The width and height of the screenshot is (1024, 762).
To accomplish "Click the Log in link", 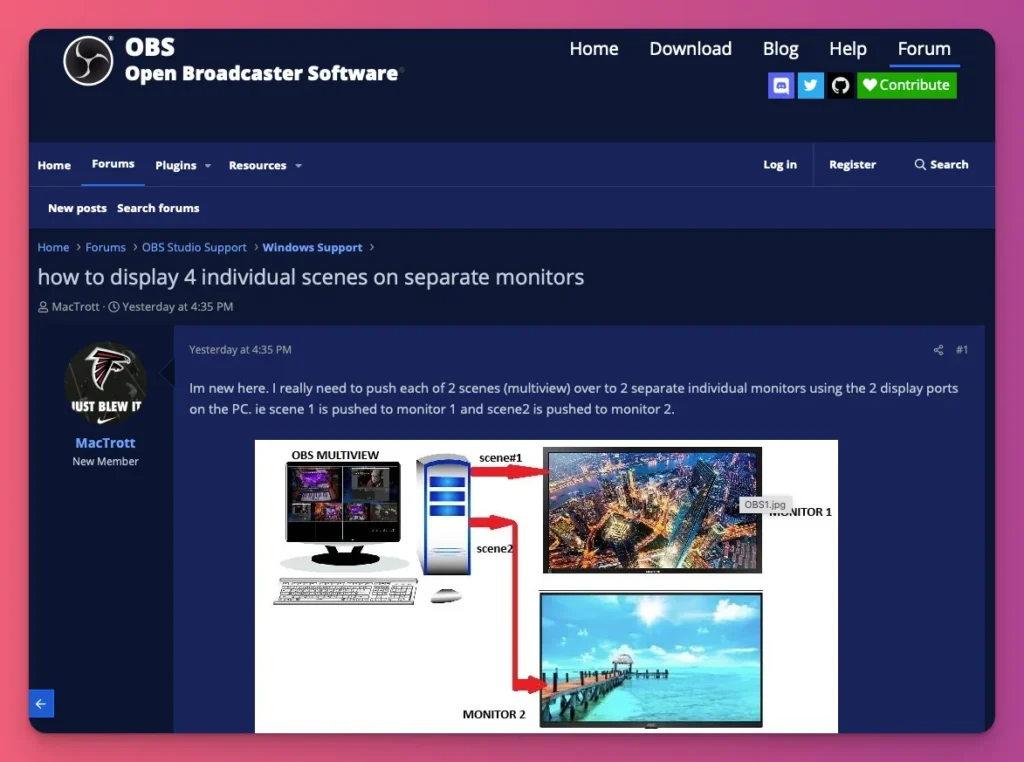I will tap(780, 165).
